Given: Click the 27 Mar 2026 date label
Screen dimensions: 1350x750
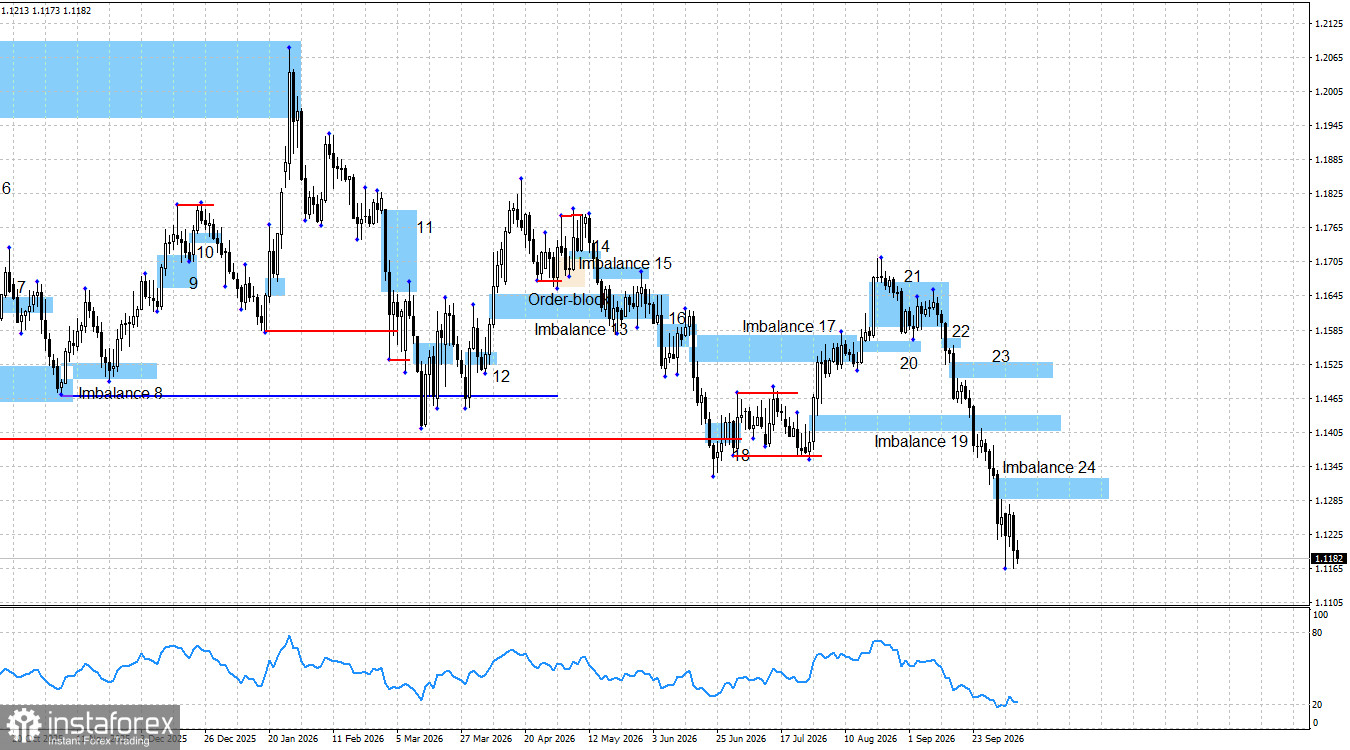Looking at the screenshot, I should [486, 740].
